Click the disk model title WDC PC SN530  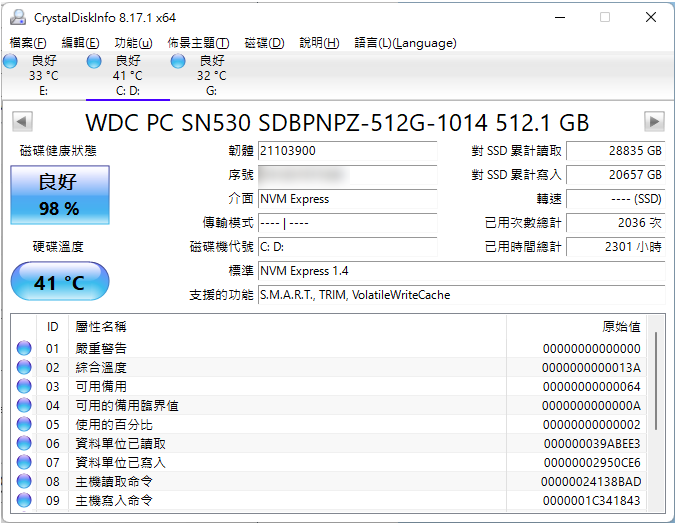[337, 122]
